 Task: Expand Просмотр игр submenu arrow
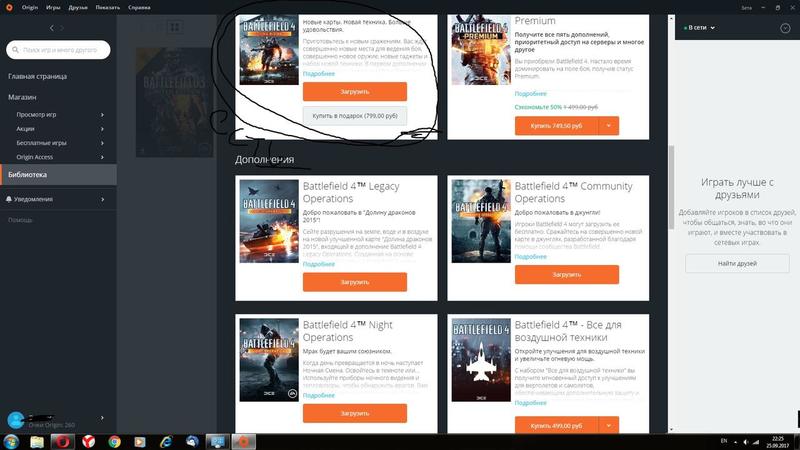pos(102,115)
